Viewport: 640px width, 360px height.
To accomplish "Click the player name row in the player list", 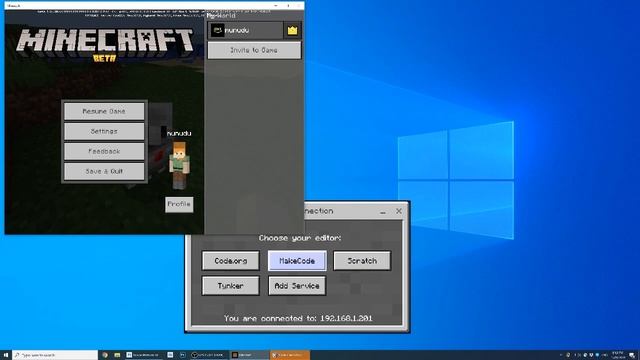I will point(246,30).
